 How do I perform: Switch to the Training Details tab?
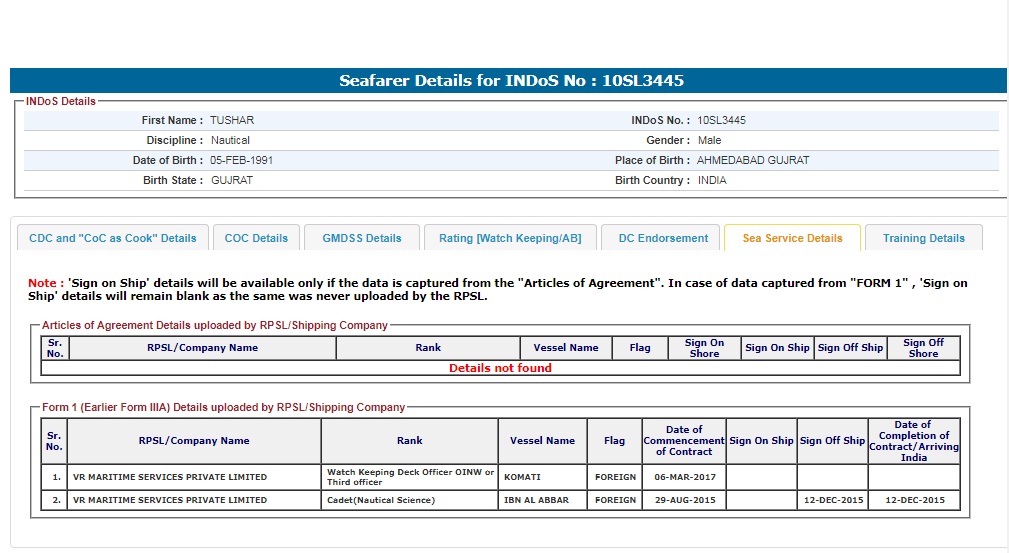click(923, 238)
